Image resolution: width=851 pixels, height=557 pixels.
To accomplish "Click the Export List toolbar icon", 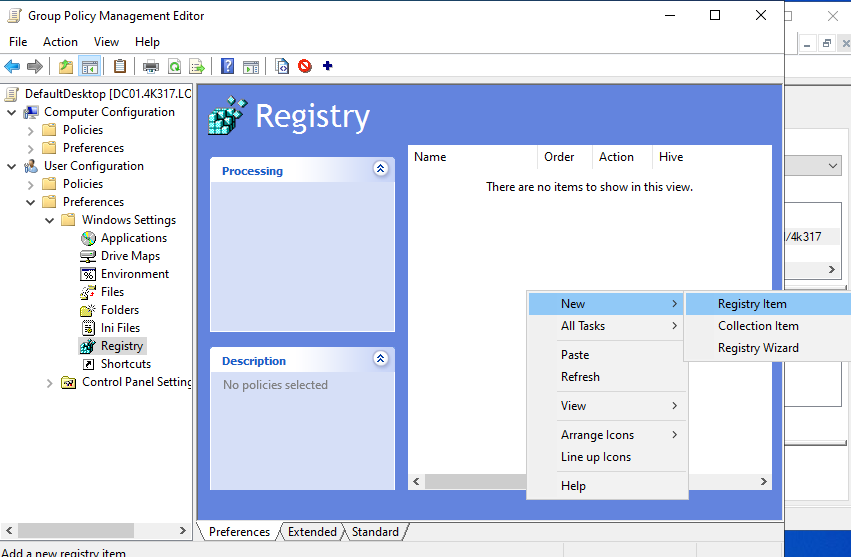I will [x=197, y=67].
